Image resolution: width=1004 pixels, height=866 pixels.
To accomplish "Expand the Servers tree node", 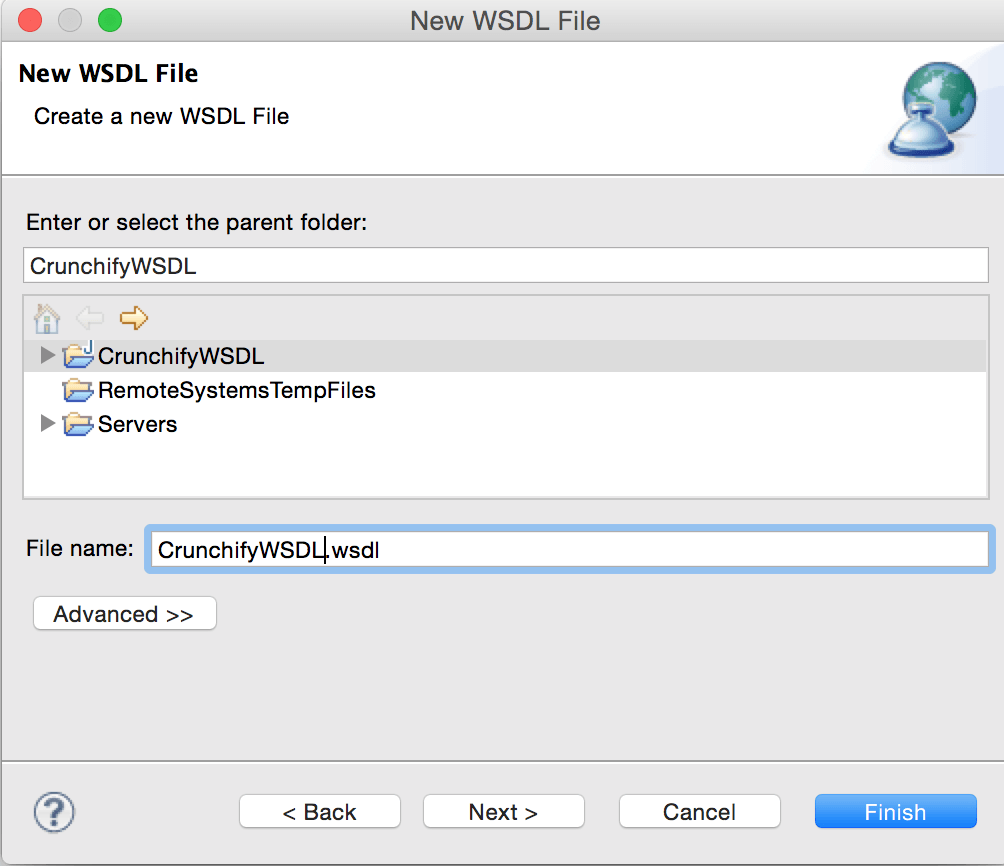I will (x=47, y=423).
